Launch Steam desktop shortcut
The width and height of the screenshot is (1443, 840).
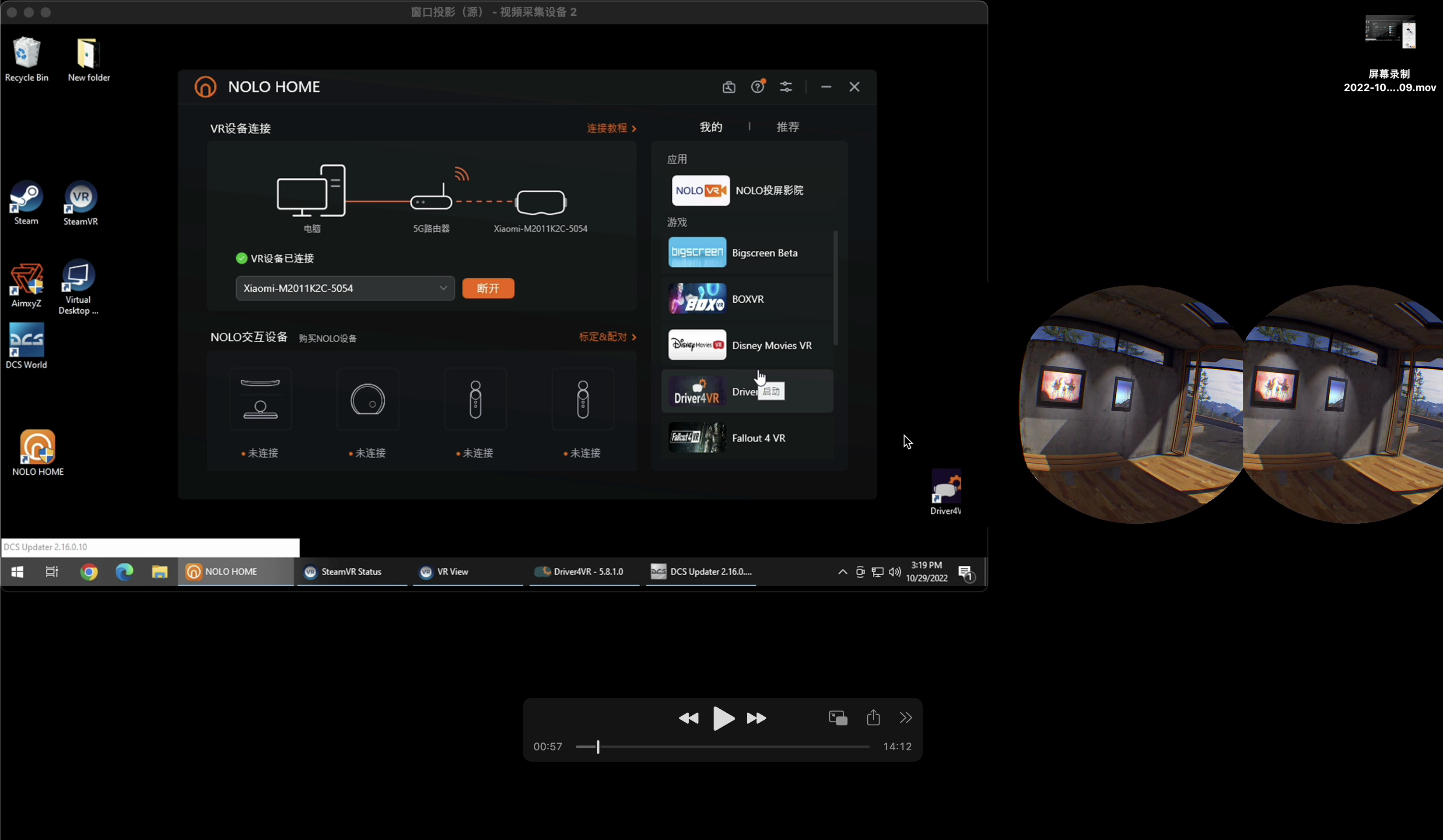pyautogui.click(x=26, y=203)
